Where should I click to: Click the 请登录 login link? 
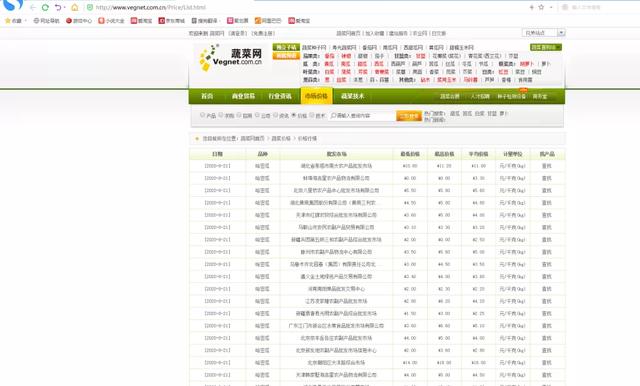point(237,33)
